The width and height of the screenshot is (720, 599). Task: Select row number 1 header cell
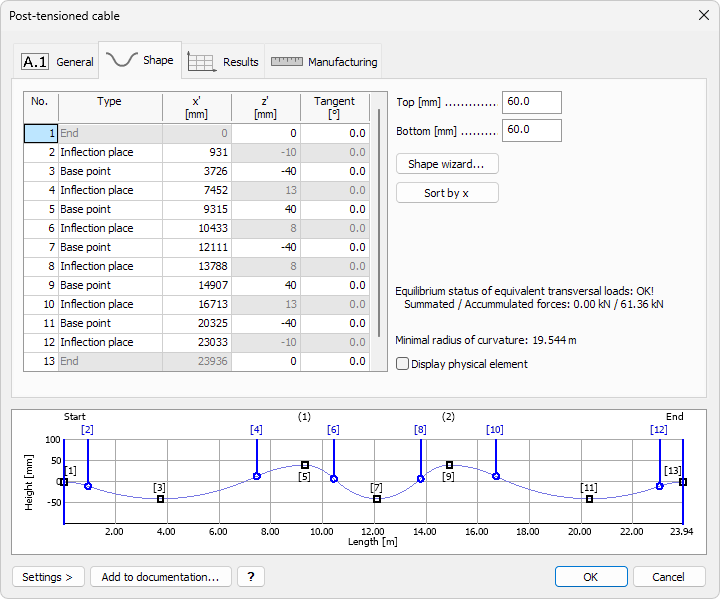click(41, 133)
